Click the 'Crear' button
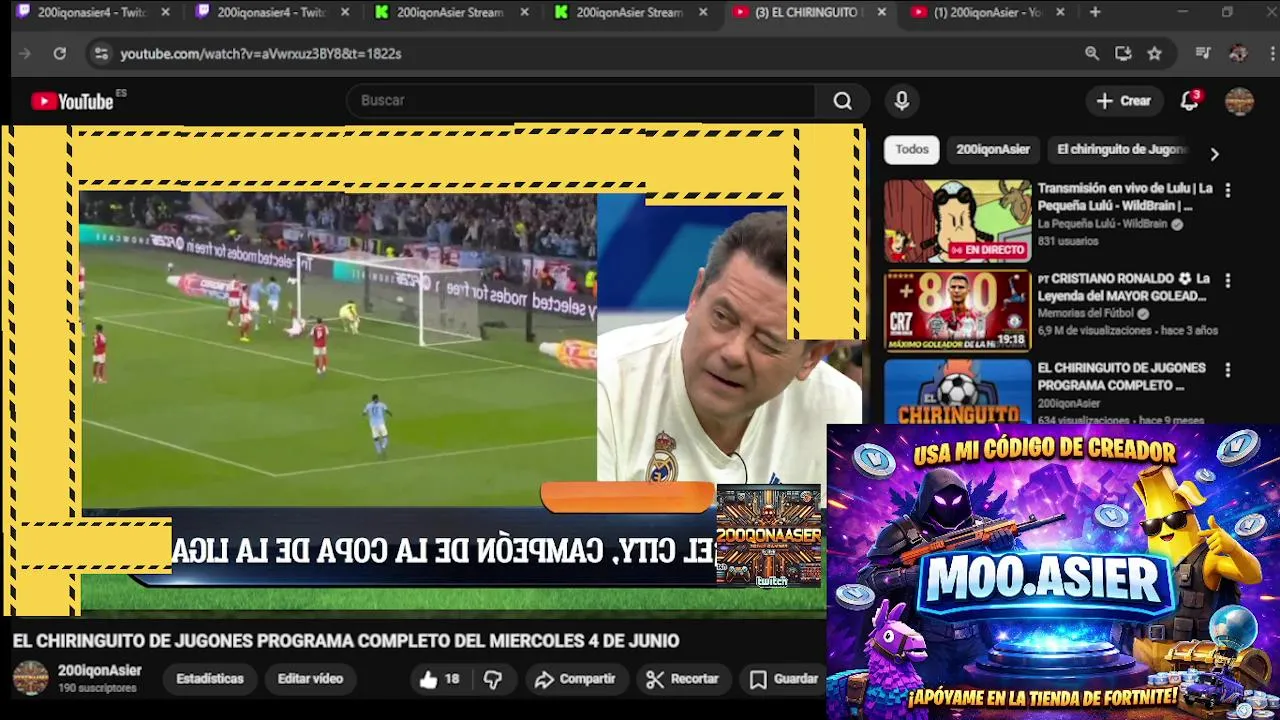This screenshot has height=720, width=1280. coord(1123,100)
